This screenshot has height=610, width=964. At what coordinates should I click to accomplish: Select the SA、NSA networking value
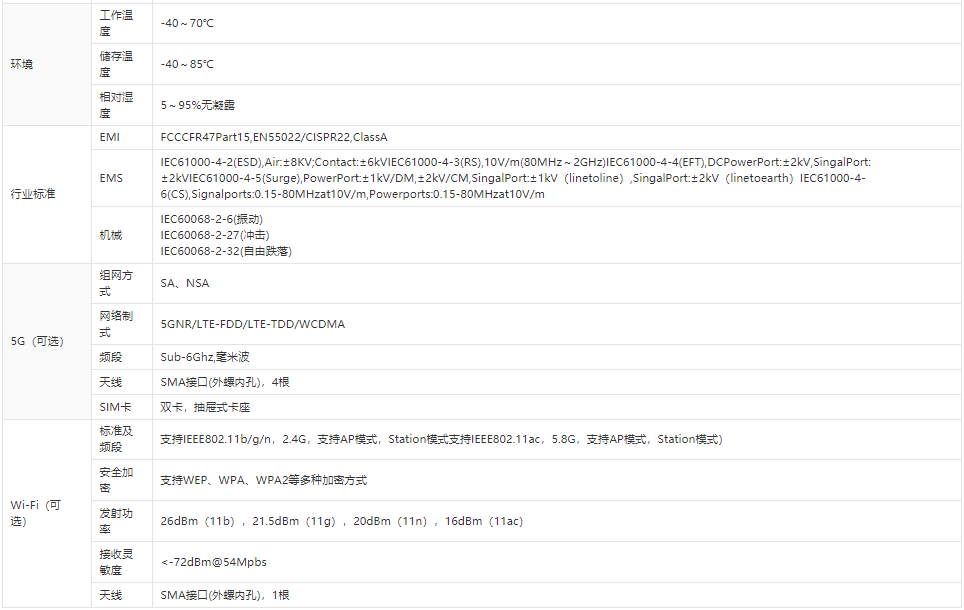click(x=185, y=283)
